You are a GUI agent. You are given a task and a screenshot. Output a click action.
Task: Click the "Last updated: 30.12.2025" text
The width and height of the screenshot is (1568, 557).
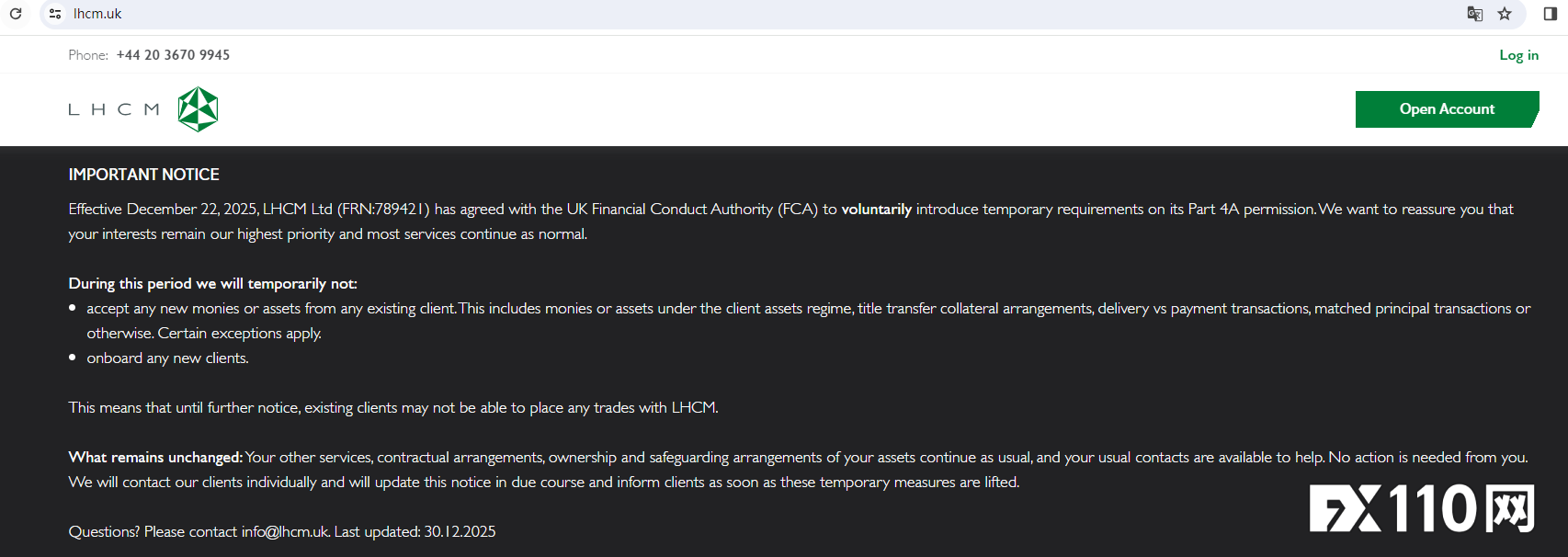[x=415, y=531]
